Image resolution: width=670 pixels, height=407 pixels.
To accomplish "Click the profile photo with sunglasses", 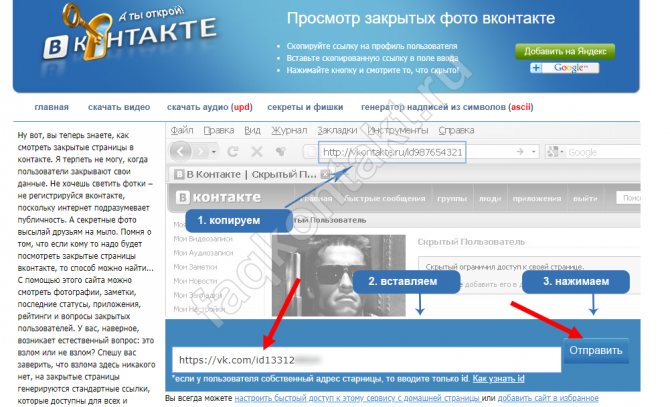I will click(x=338, y=275).
